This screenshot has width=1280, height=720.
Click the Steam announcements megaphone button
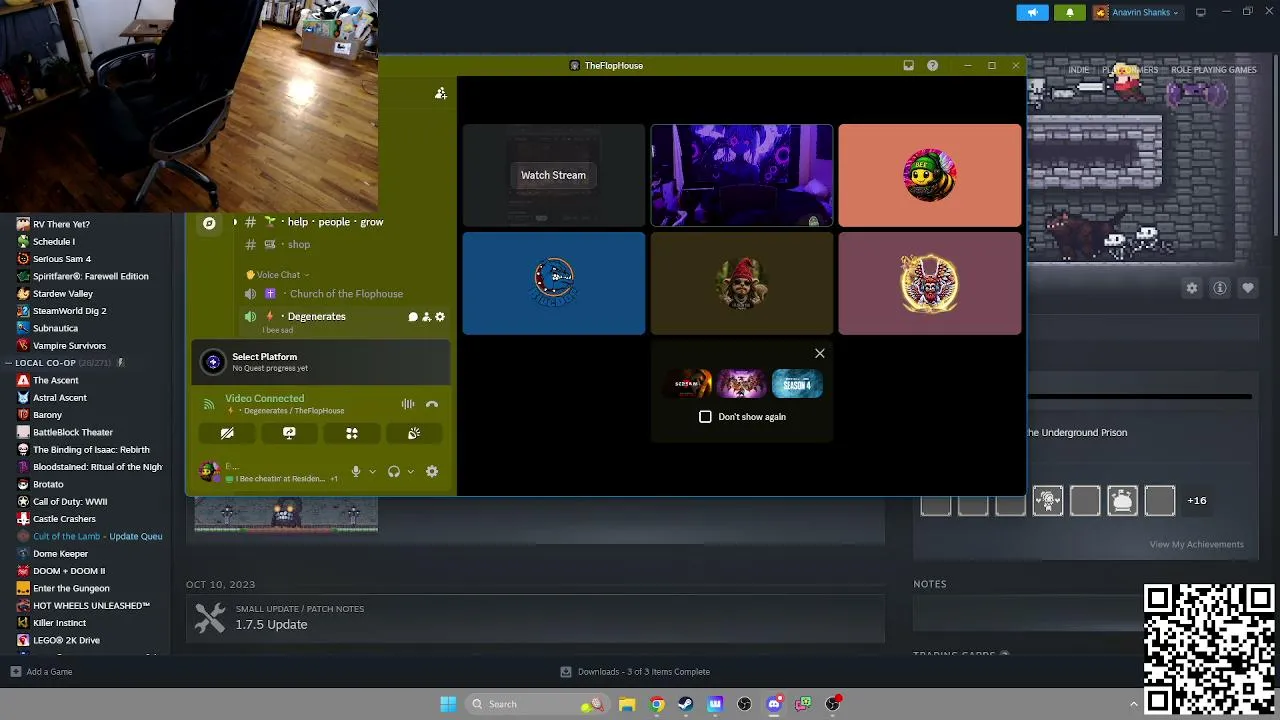click(1032, 13)
